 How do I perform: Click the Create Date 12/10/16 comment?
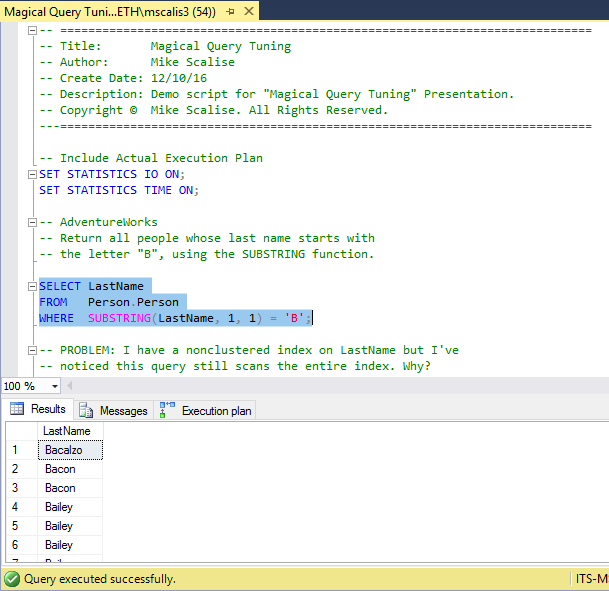tap(123, 78)
